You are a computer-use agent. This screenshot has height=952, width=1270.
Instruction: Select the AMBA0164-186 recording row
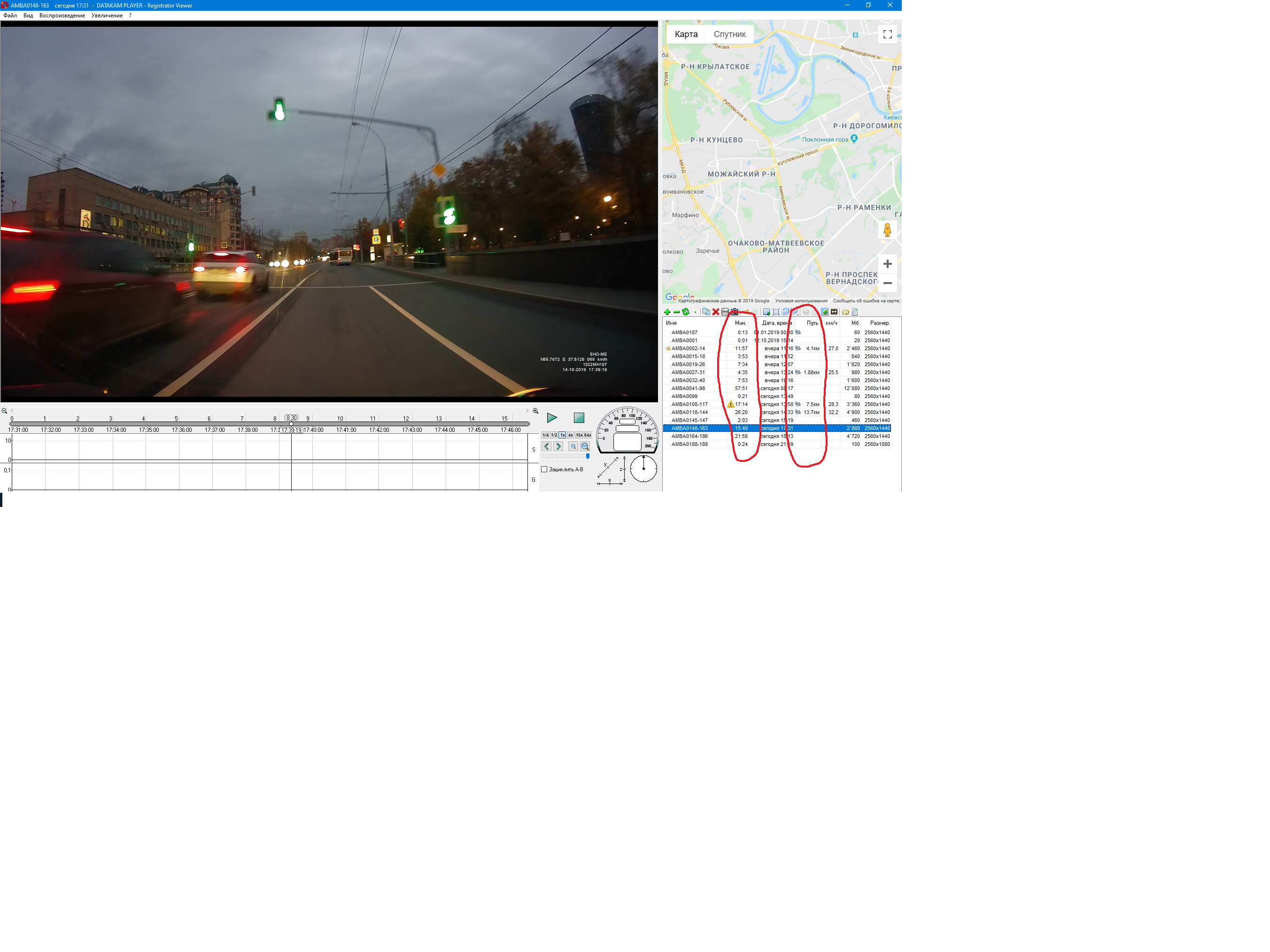(689, 436)
